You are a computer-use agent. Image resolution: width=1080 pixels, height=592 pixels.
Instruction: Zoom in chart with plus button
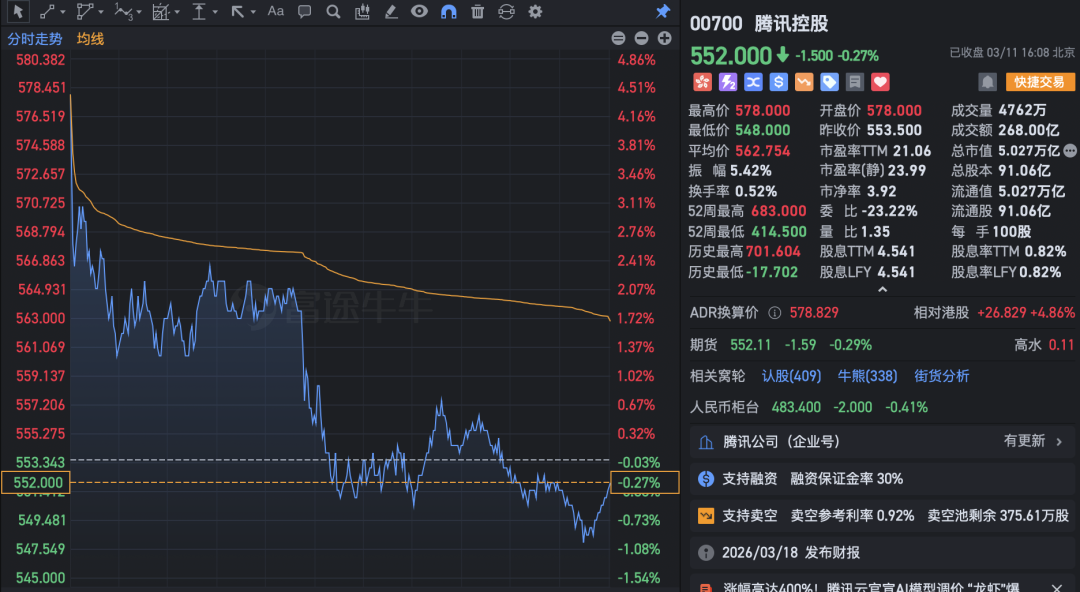coord(665,39)
